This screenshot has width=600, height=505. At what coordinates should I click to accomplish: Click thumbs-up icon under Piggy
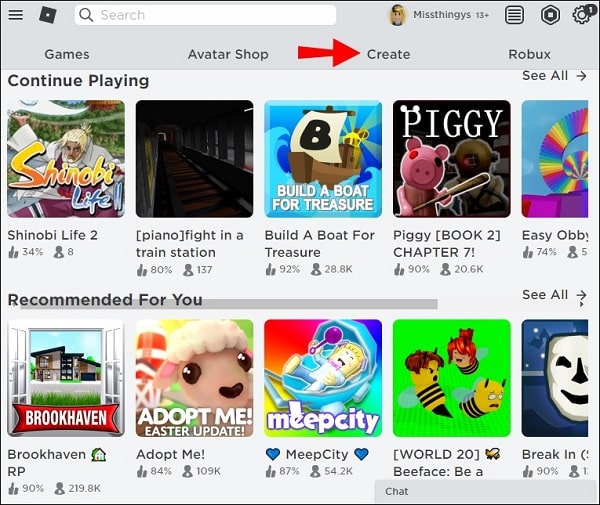point(399,269)
